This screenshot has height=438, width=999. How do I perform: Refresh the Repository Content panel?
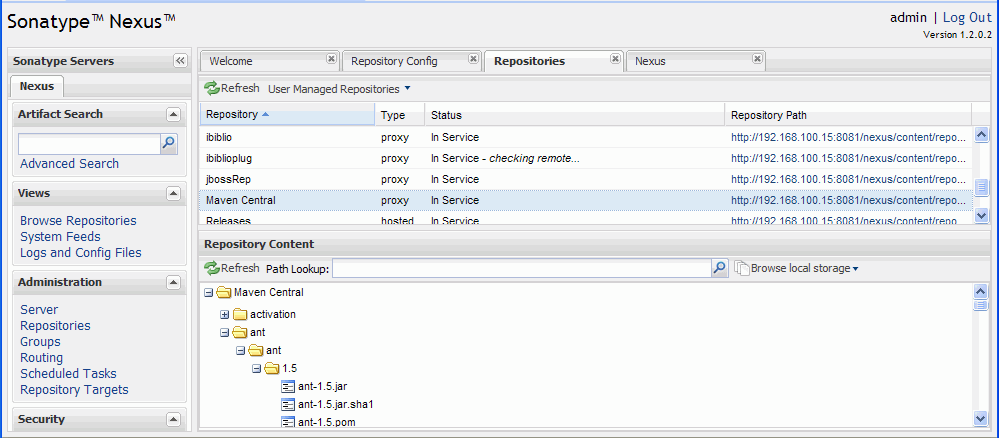(x=232, y=268)
